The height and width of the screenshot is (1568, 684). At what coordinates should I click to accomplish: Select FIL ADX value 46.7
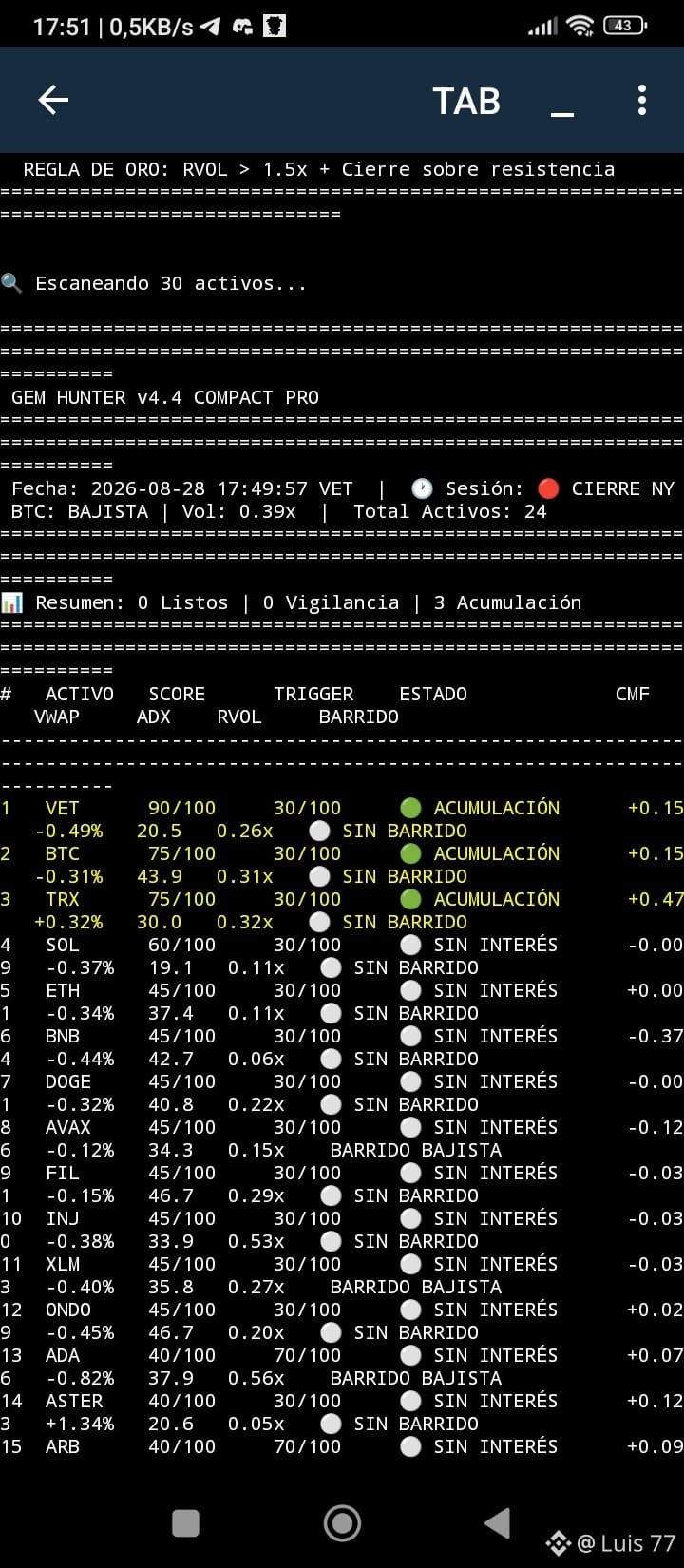[171, 1195]
